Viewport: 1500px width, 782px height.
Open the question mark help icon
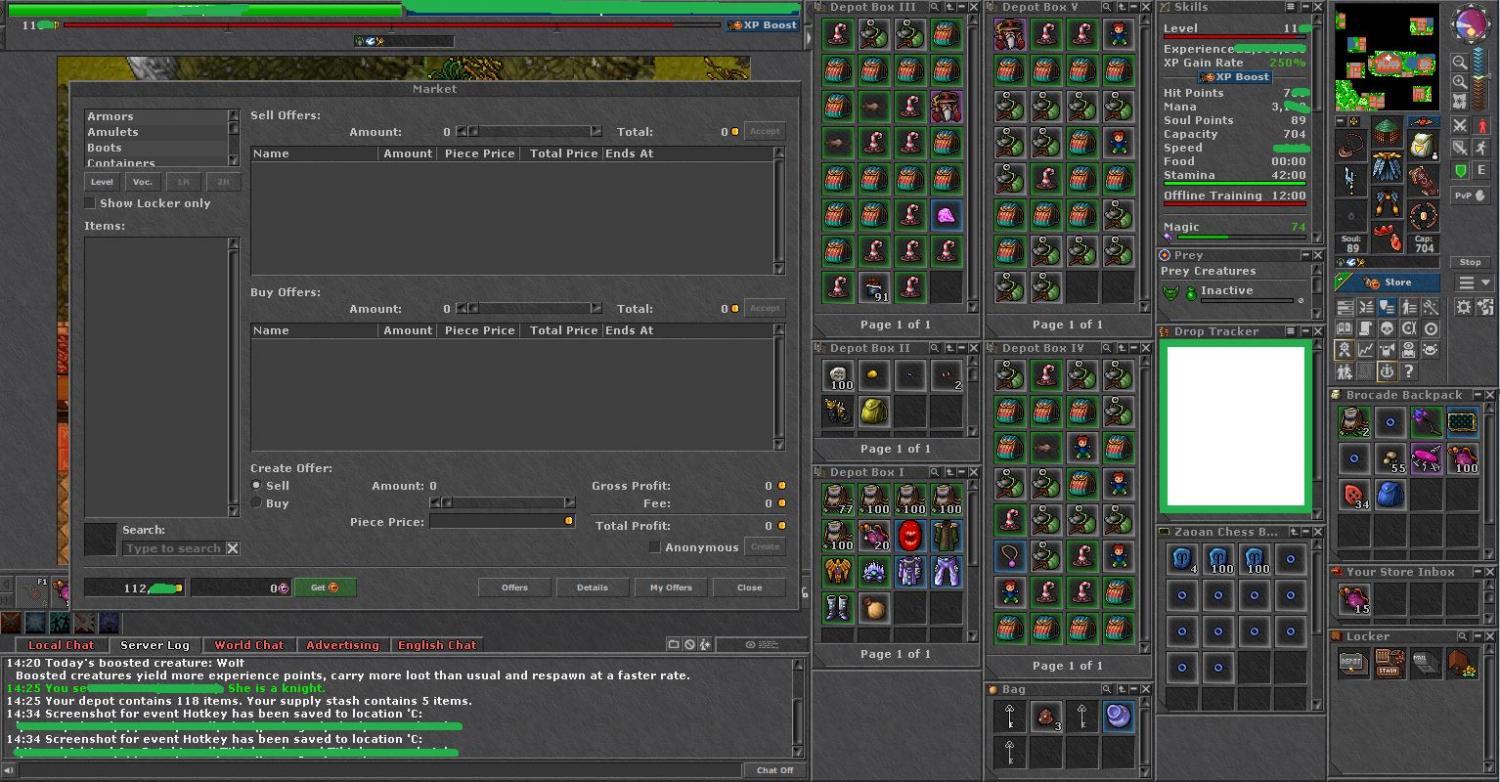[1408, 371]
